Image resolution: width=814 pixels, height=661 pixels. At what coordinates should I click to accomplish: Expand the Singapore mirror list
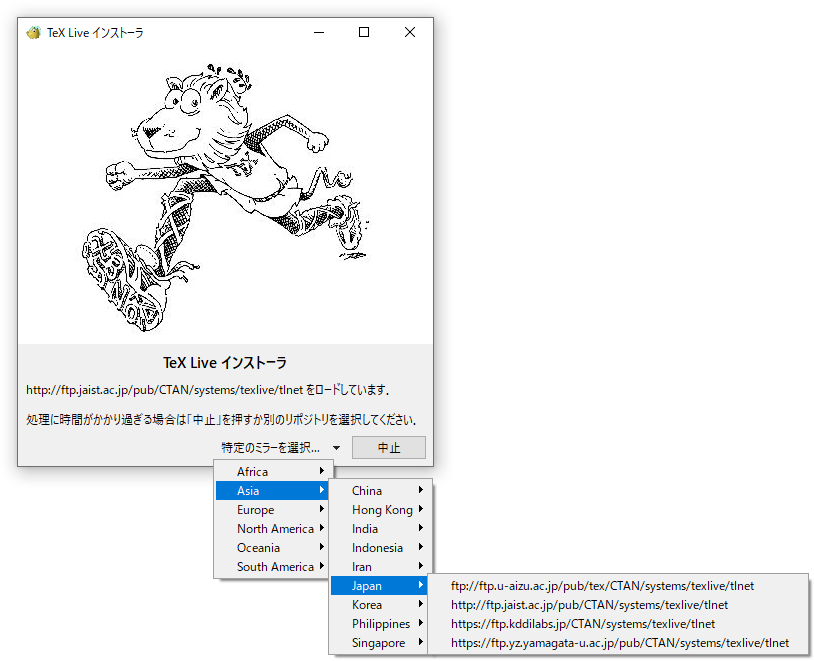click(x=379, y=643)
